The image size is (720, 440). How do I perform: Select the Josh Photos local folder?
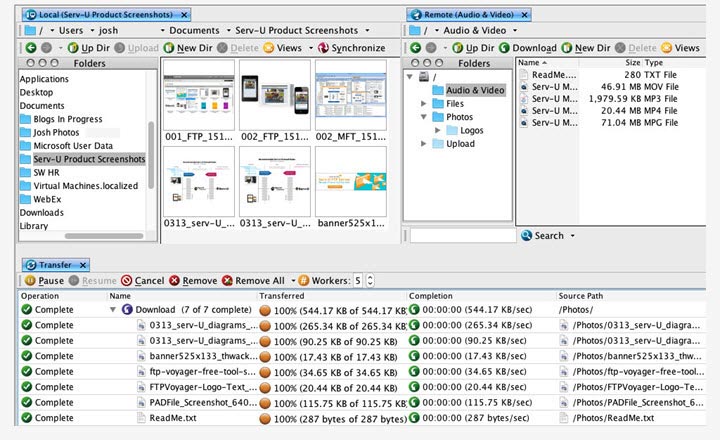(50, 132)
